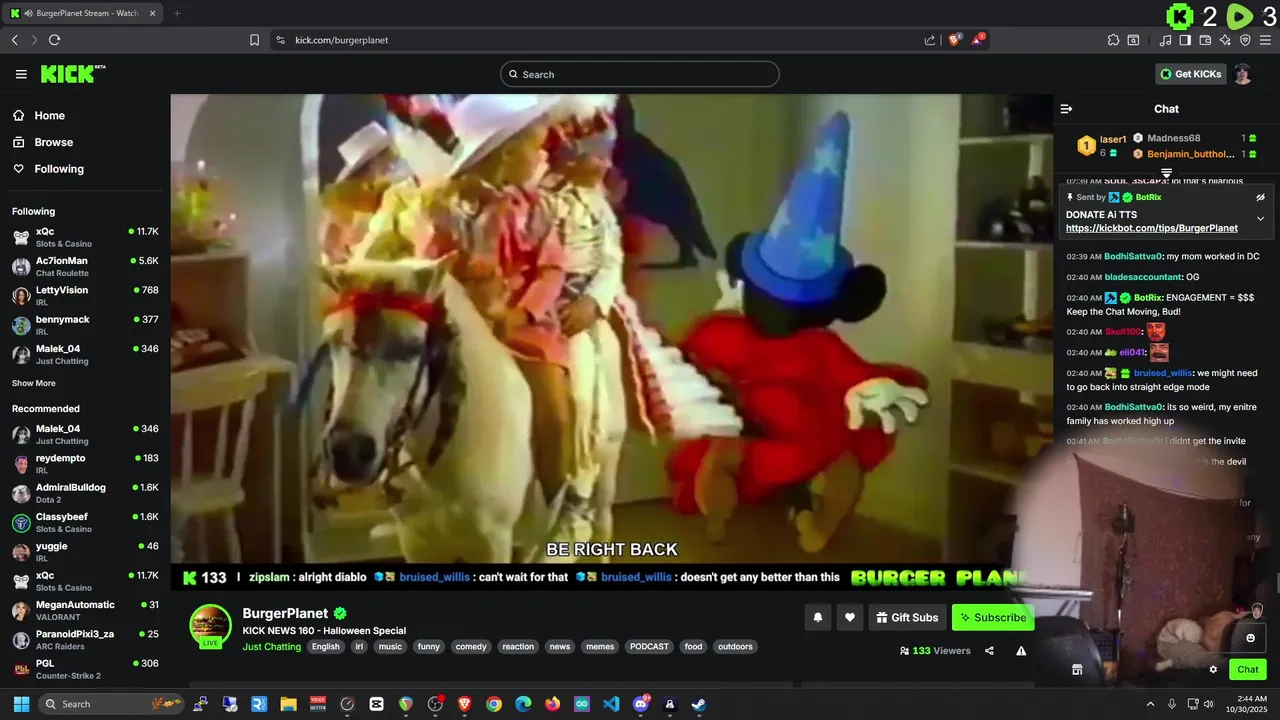Screen dimensions: 1280x720
Task: Open ParanoidPixi3_za recommended channel
Action: [x=84, y=639]
